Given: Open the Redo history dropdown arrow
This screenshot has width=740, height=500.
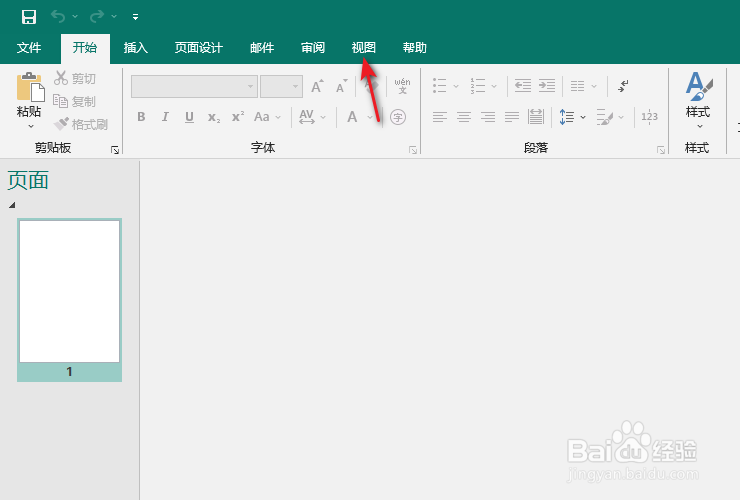Looking at the screenshot, I should (x=114, y=17).
